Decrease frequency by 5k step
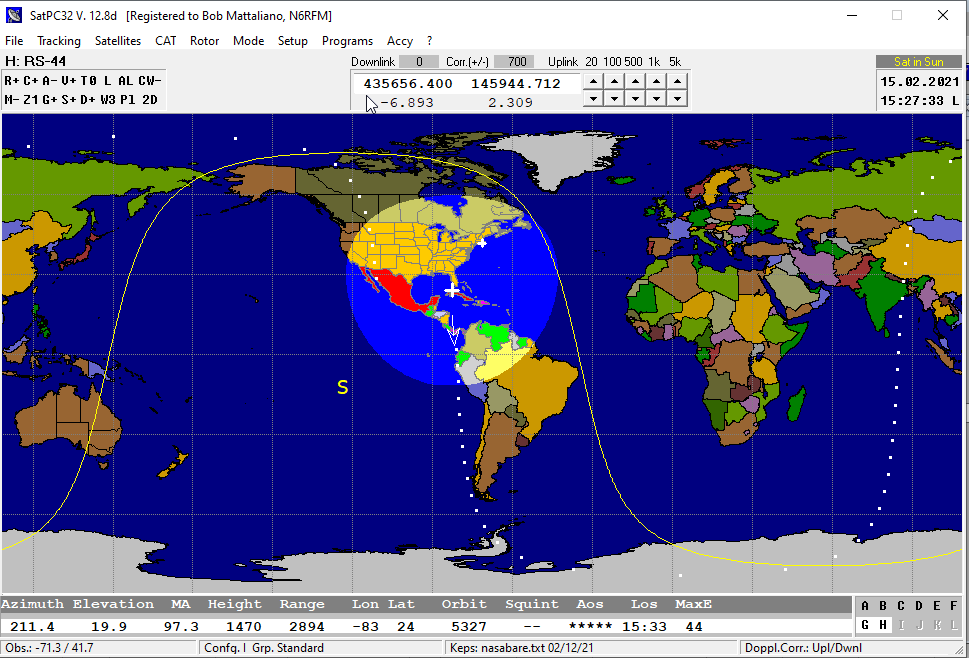Viewport: 969px width, 658px height. pos(677,98)
